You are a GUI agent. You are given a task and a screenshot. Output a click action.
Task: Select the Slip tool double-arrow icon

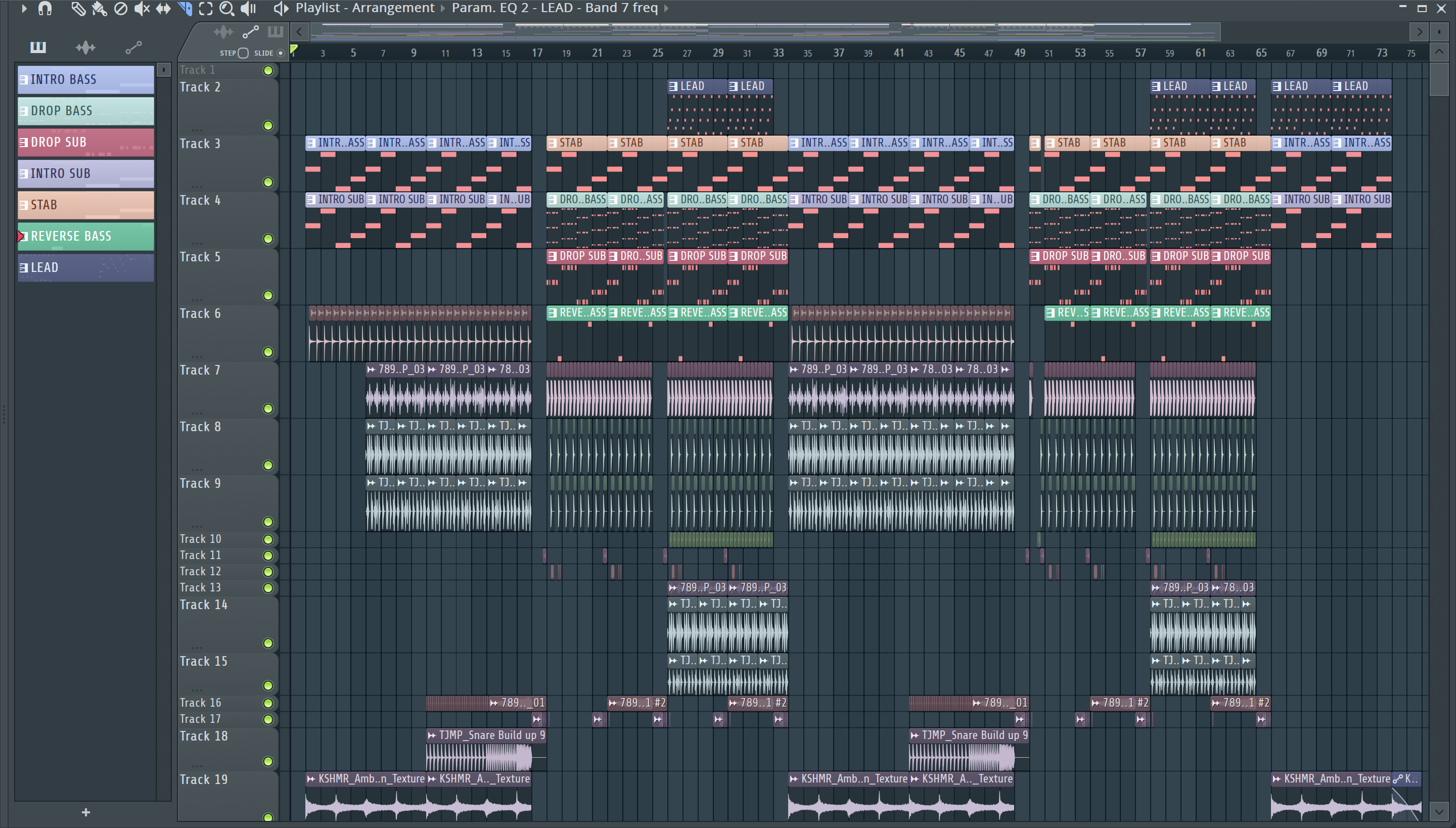(x=163, y=9)
